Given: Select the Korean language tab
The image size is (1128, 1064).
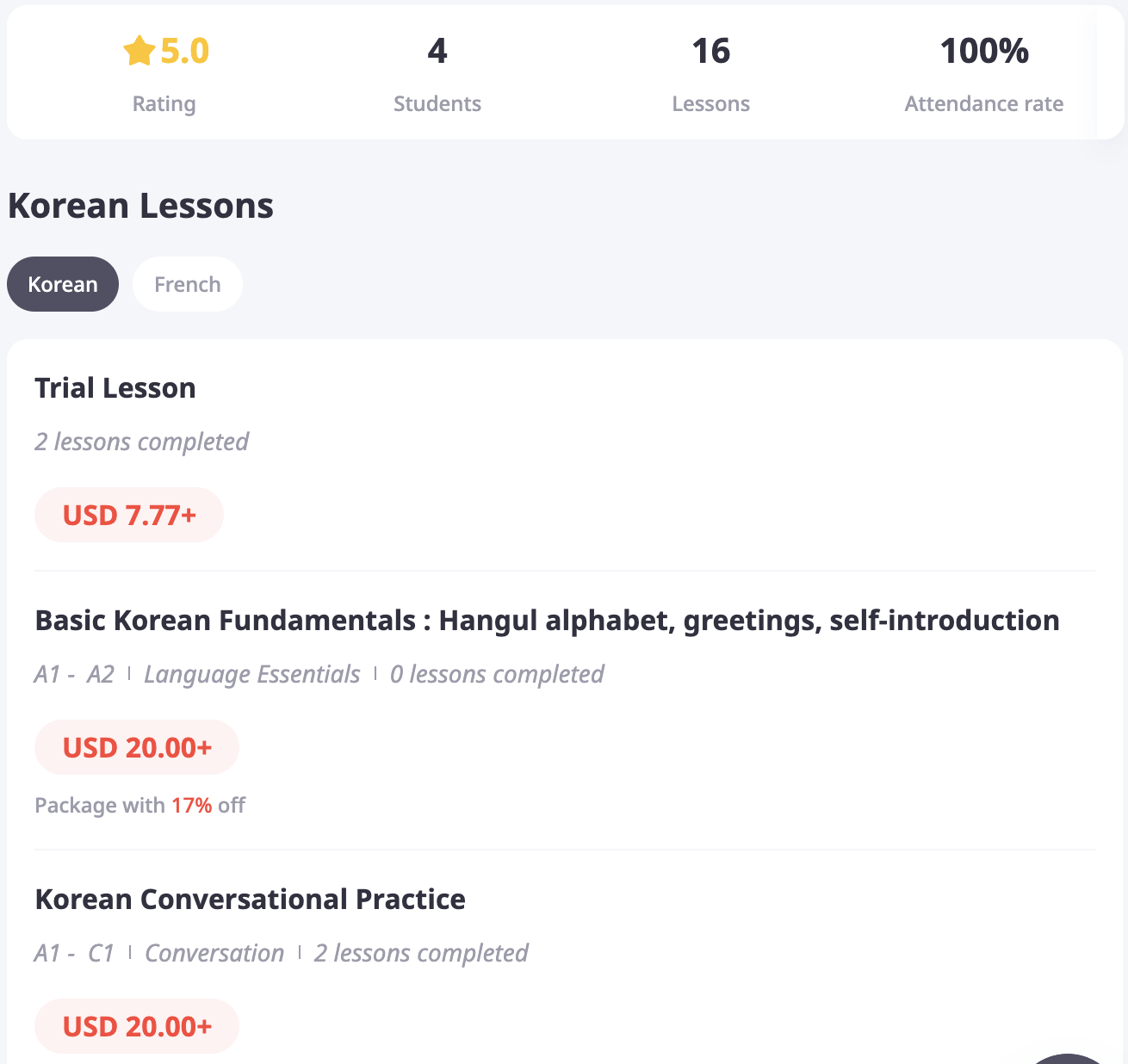Looking at the screenshot, I should [x=63, y=284].
